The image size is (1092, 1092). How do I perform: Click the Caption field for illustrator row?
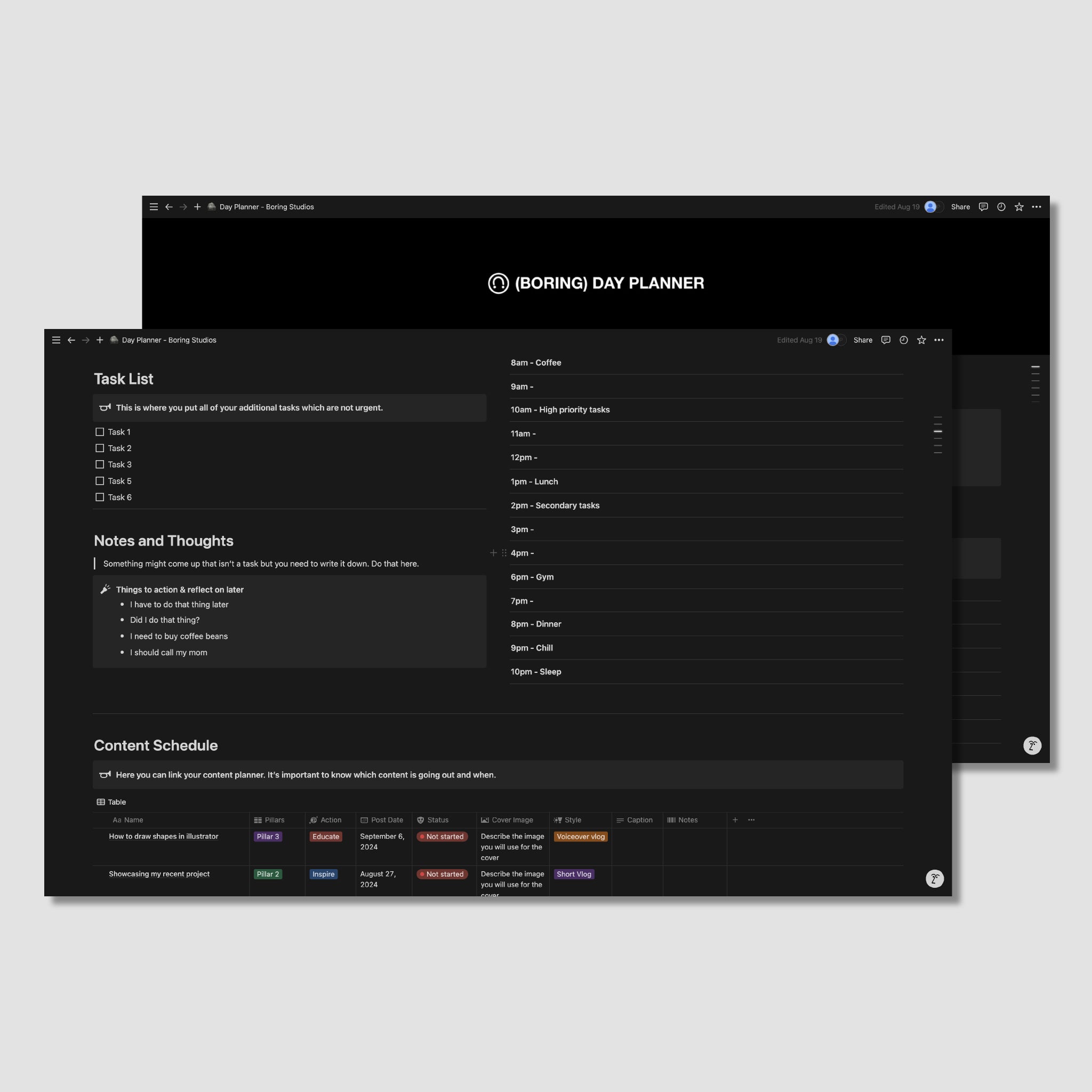(x=638, y=847)
